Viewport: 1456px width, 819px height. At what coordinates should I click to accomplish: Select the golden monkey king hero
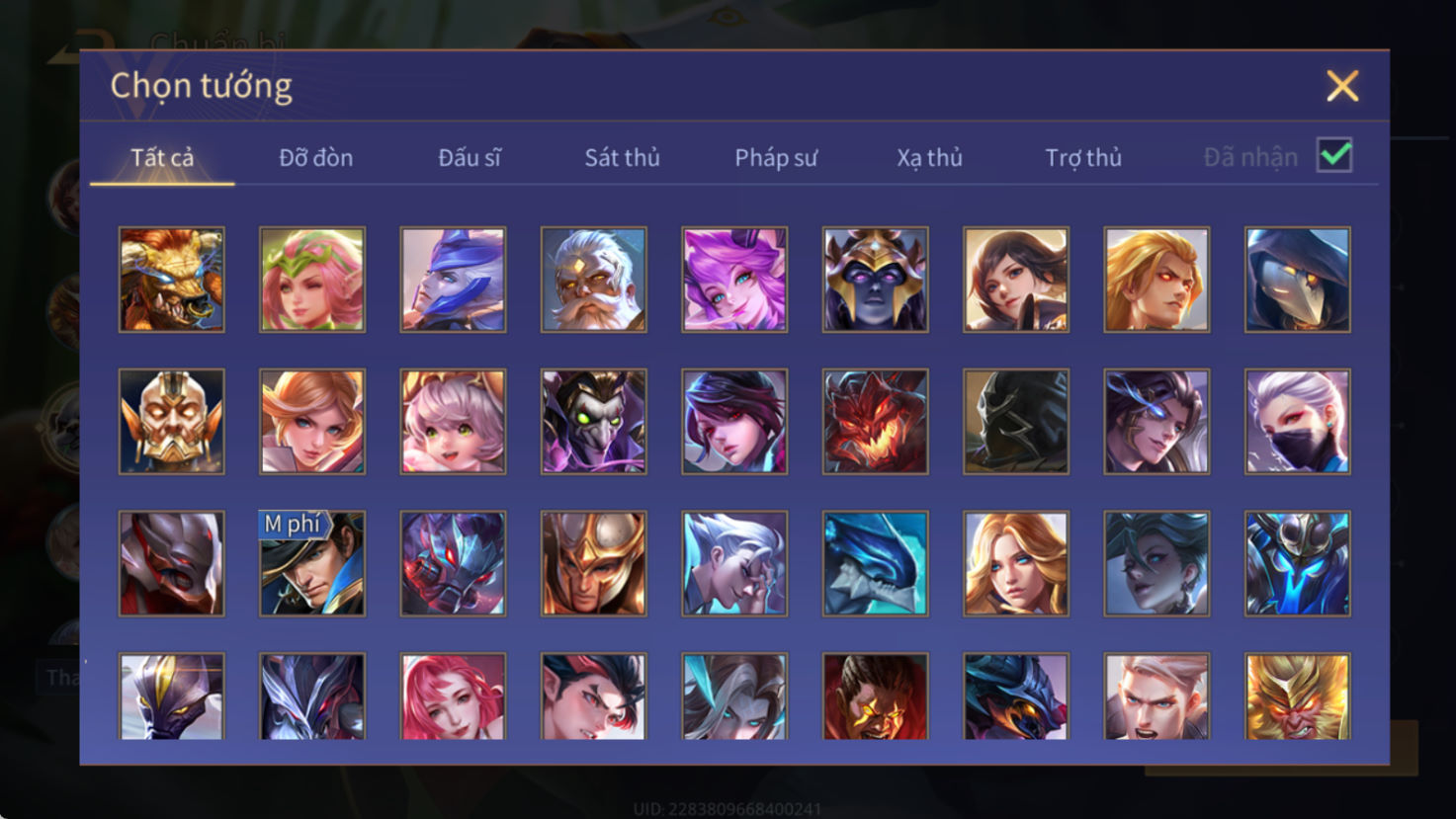click(1298, 696)
